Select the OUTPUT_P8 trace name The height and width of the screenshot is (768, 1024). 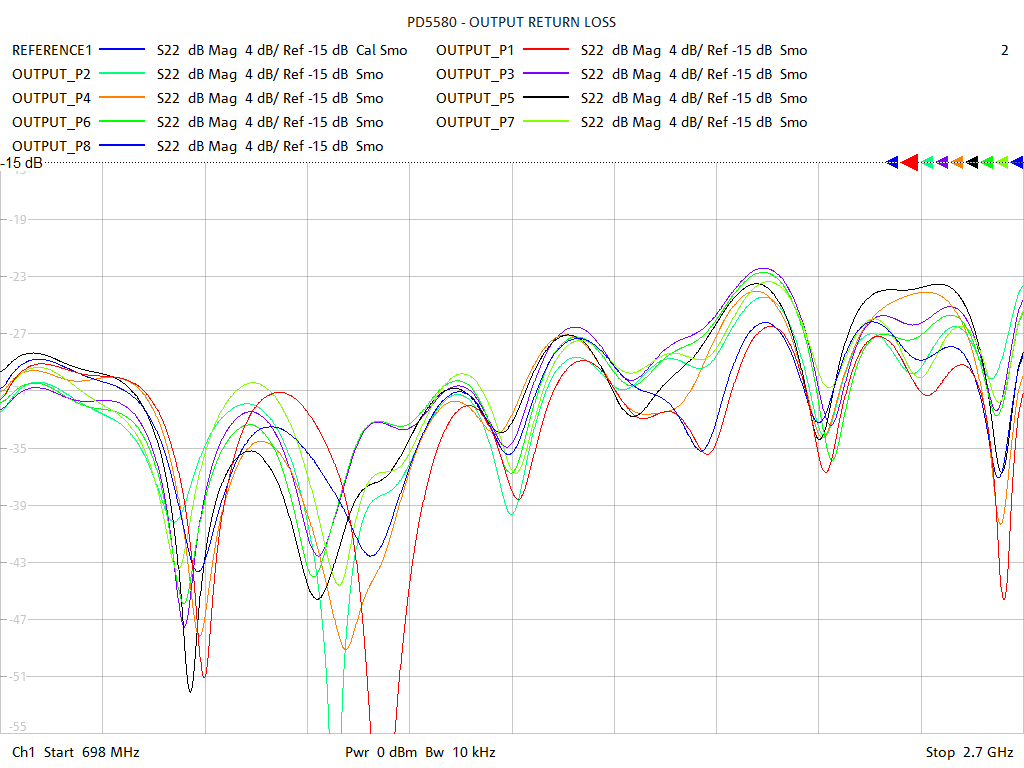click(52, 146)
